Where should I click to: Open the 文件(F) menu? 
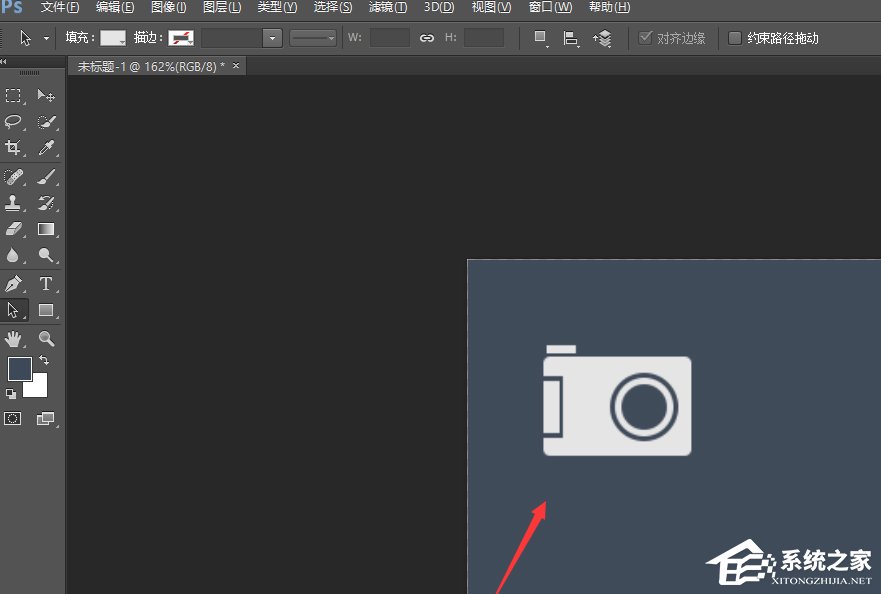[x=60, y=7]
